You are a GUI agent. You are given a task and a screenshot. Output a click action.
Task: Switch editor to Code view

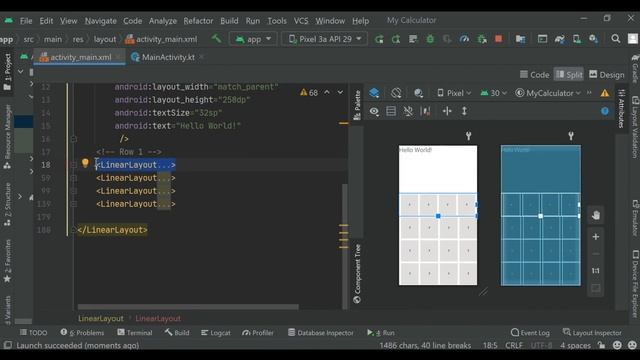pyautogui.click(x=535, y=75)
